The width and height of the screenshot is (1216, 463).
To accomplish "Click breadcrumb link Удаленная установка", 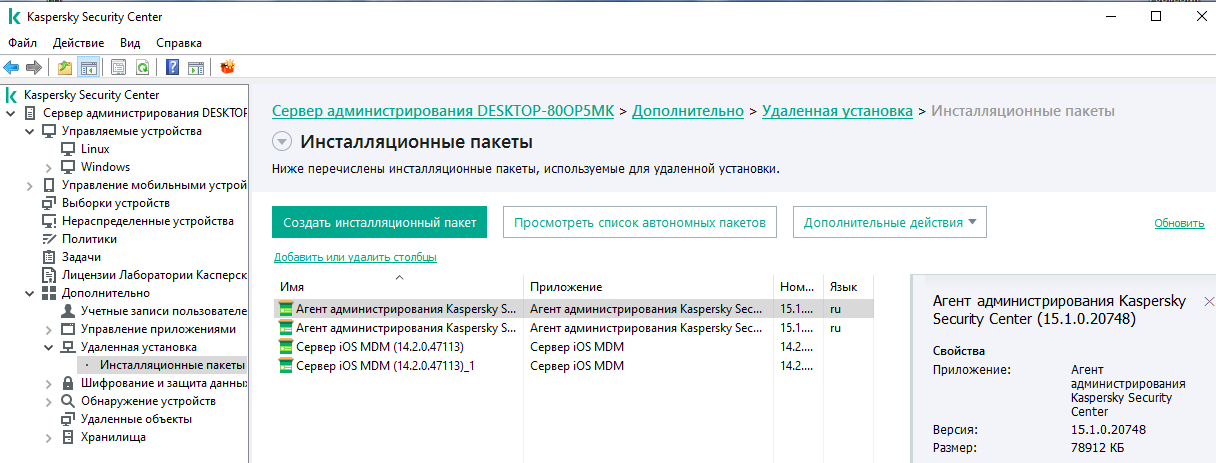I will tap(837, 111).
